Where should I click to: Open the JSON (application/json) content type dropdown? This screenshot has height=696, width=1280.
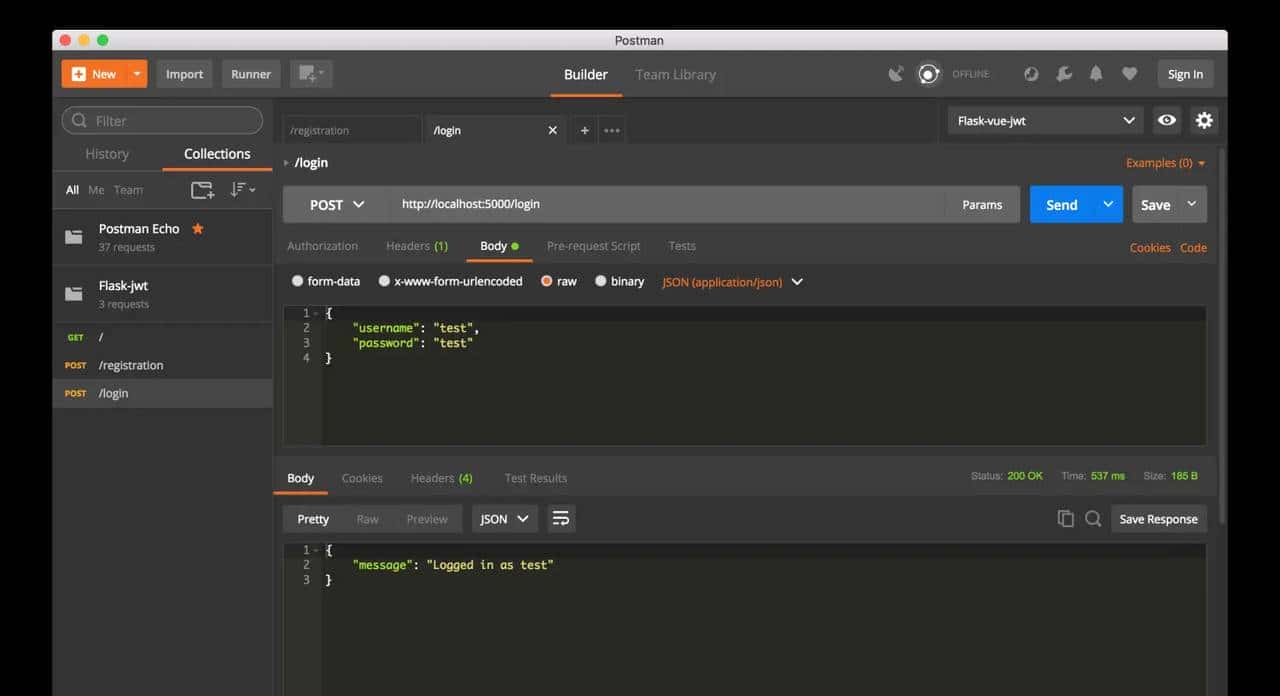click(732, 282)
